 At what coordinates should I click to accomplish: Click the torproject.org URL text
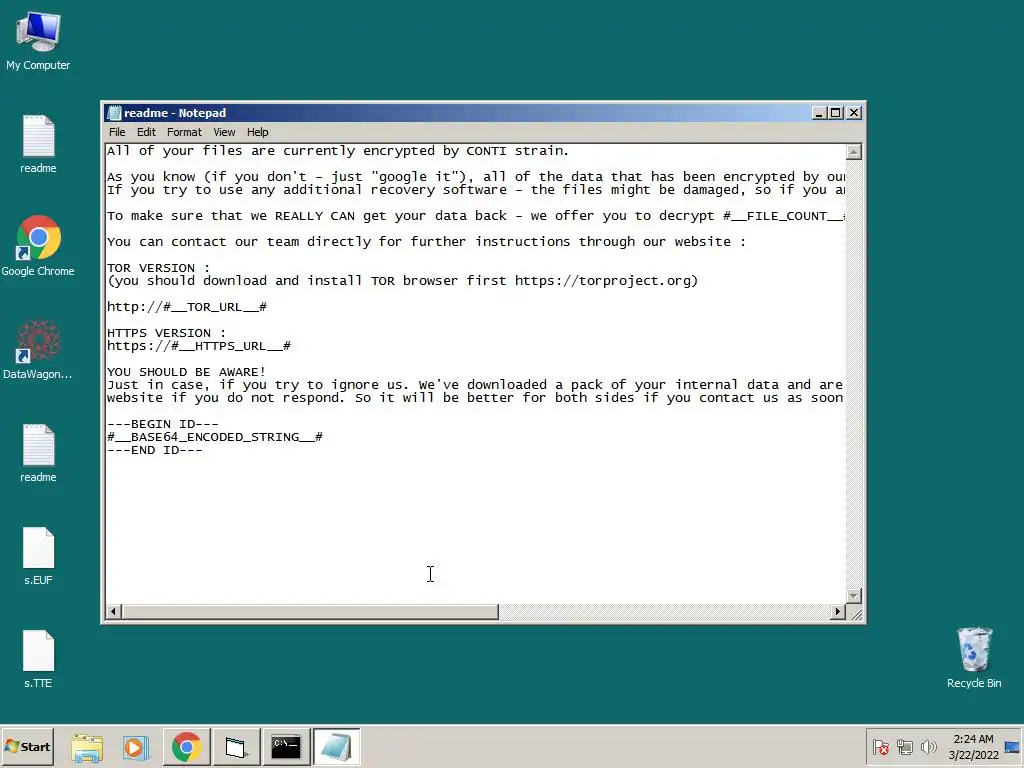click(x=603, y=281)
